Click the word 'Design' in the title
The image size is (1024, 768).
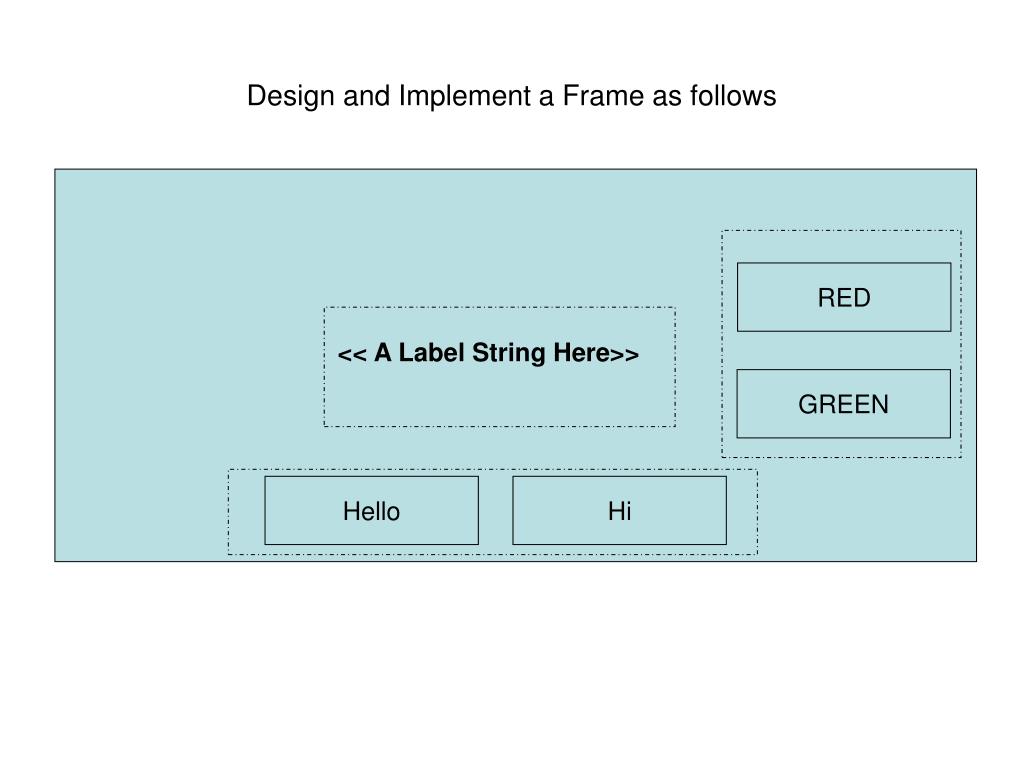[291, 96]
